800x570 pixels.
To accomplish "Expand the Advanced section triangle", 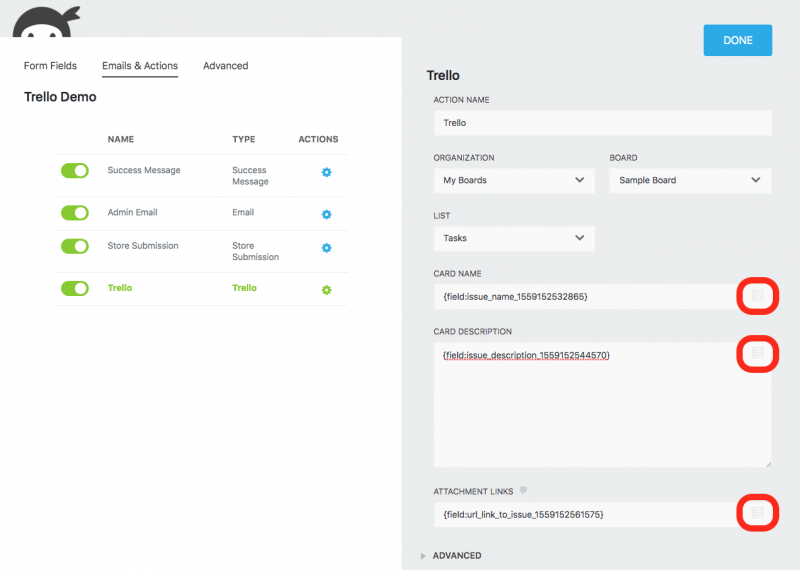I will 423,556.
